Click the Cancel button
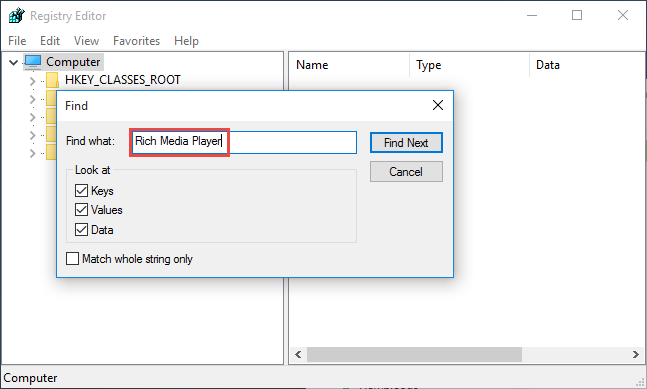The image size is (647, 389). 406,172
